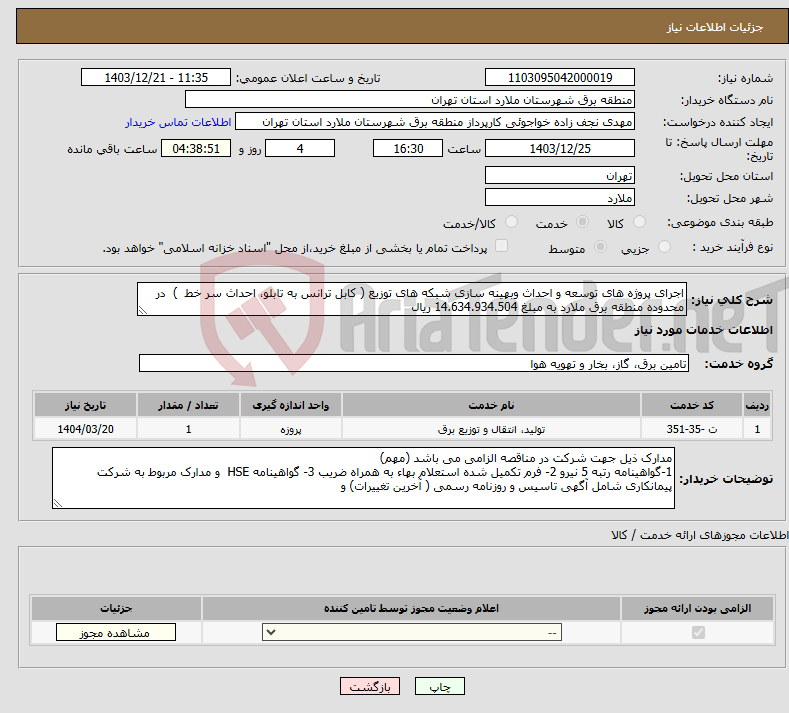
Task: Open the اطلاعات تماس خریدار link
Action: [178, 122]
